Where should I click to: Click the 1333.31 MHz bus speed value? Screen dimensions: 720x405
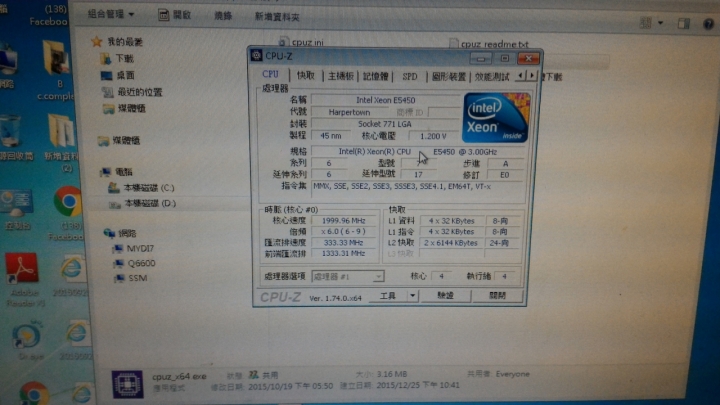(343, 253)
